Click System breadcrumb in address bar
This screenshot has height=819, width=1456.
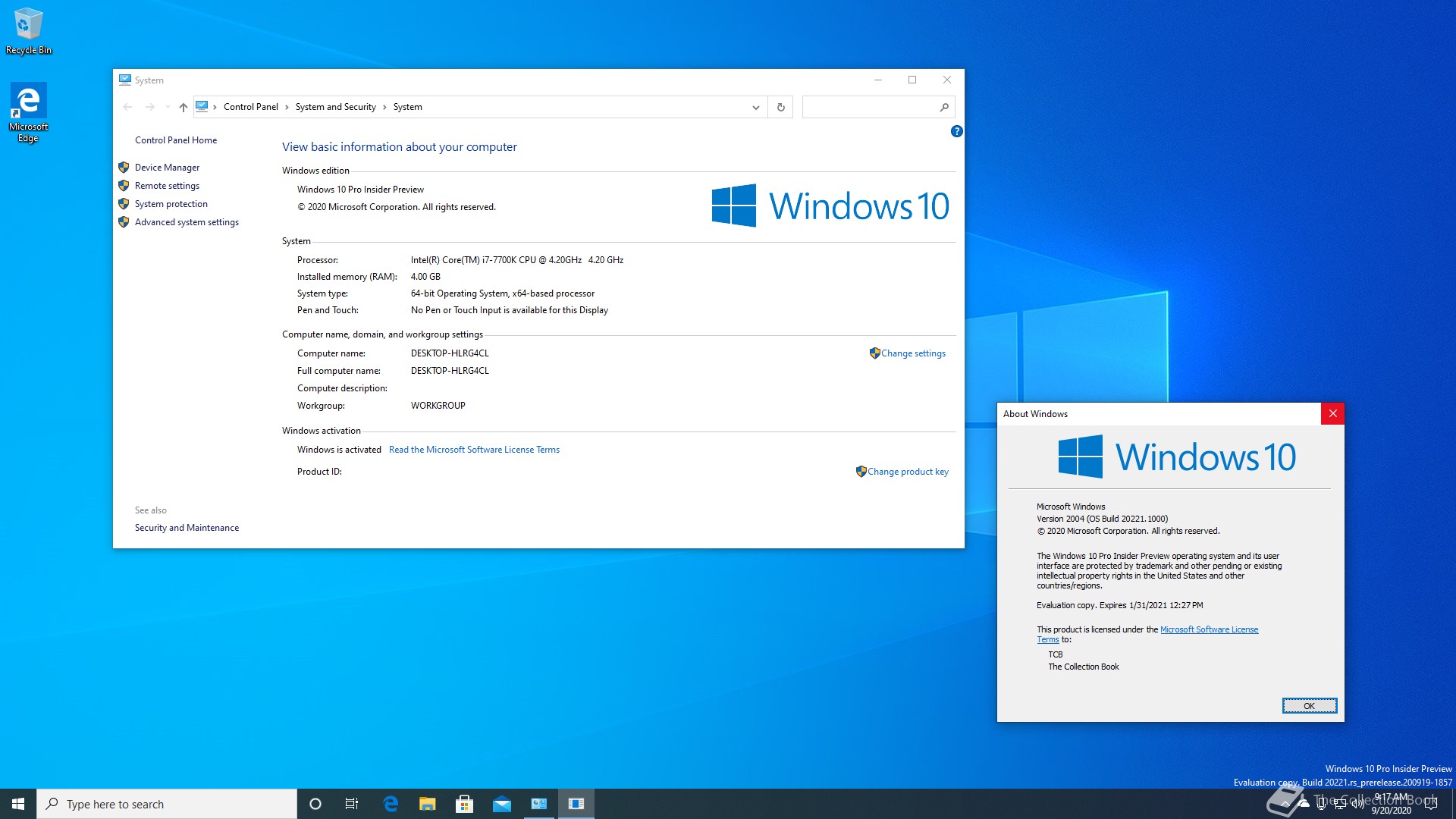coord(407,107)
